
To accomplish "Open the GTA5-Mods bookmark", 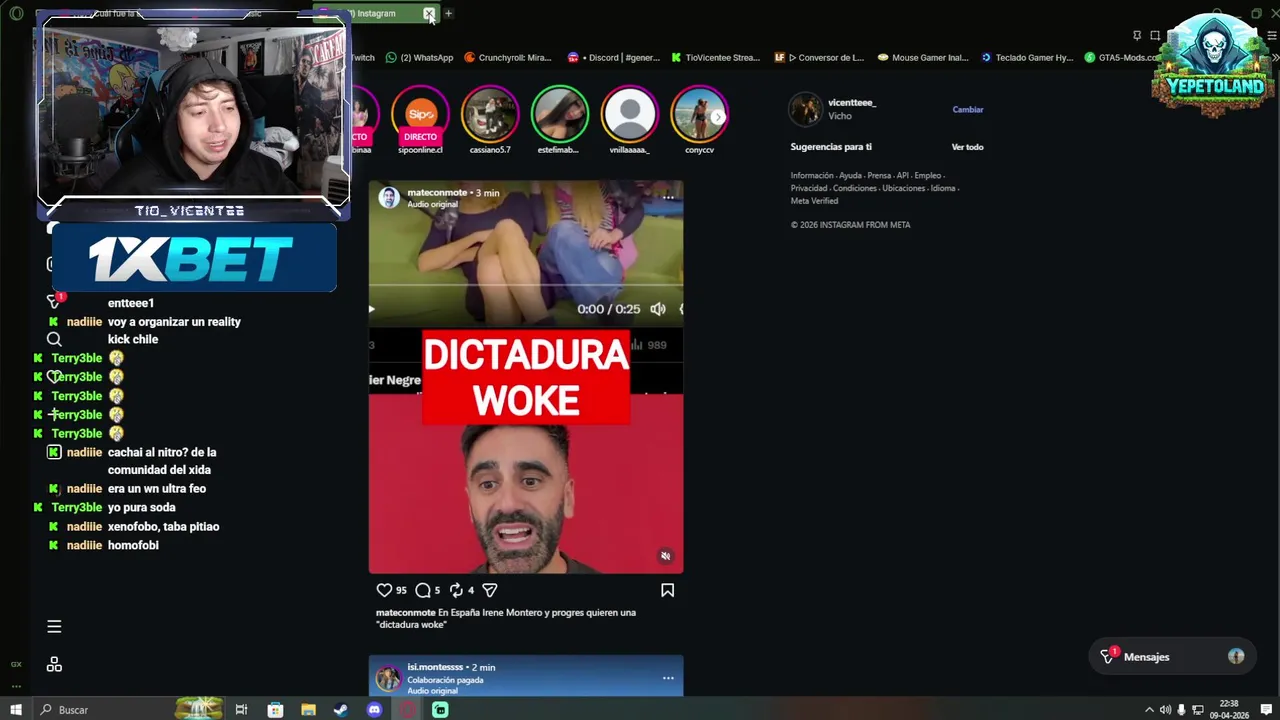I will [1122, 57].
